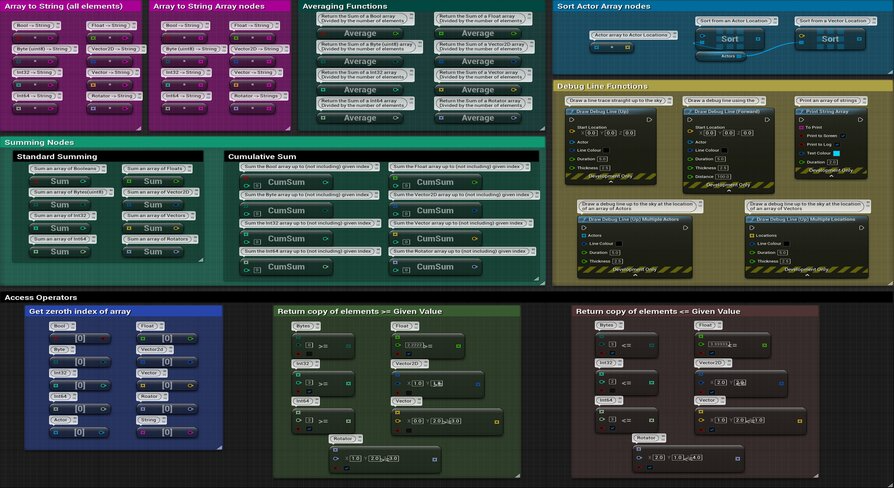The width and height of the screenshot is (894, 488).
Task: Open Line Colour swatch on Draw Debug Line (Forward)
Action: coord(724,151)
